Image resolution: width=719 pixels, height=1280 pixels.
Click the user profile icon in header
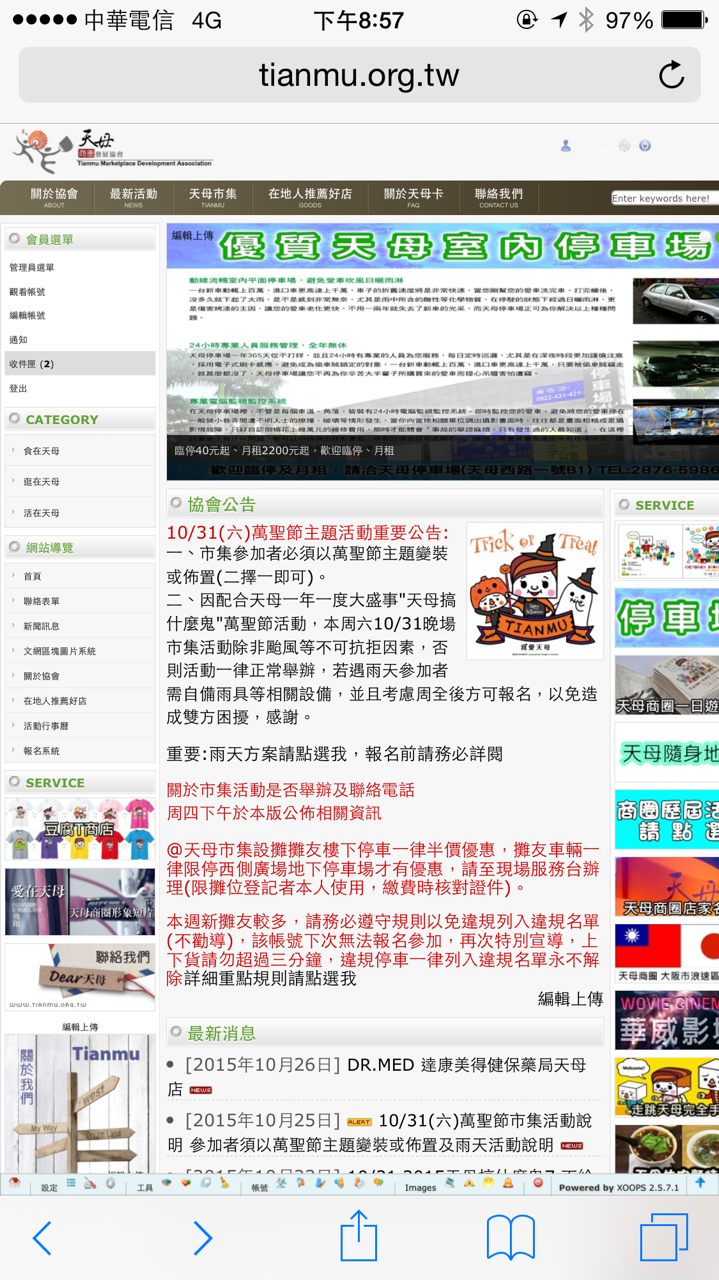tap(566, 146)
